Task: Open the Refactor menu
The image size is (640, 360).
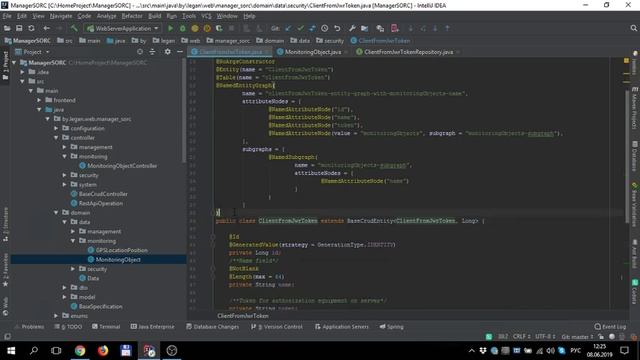Action: 132,16
